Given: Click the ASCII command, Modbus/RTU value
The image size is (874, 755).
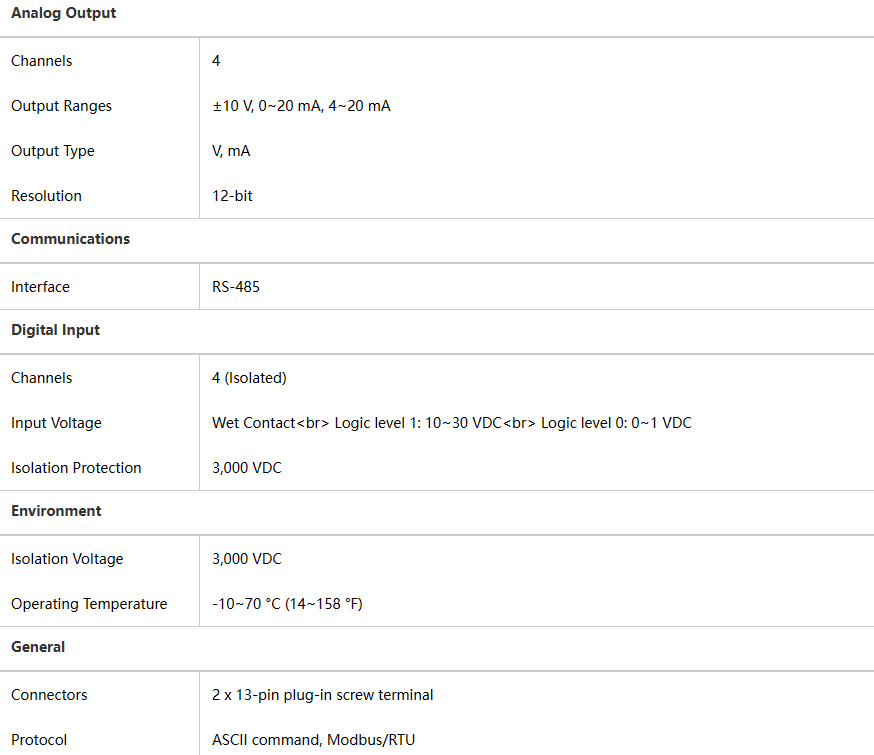Looking at the screenshot, I should [313, 740].
